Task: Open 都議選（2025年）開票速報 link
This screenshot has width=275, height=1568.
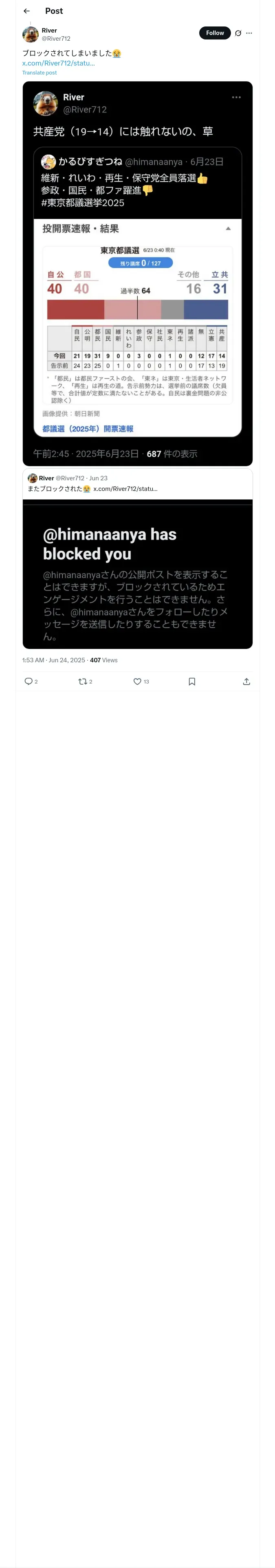Action: [88, 429]
